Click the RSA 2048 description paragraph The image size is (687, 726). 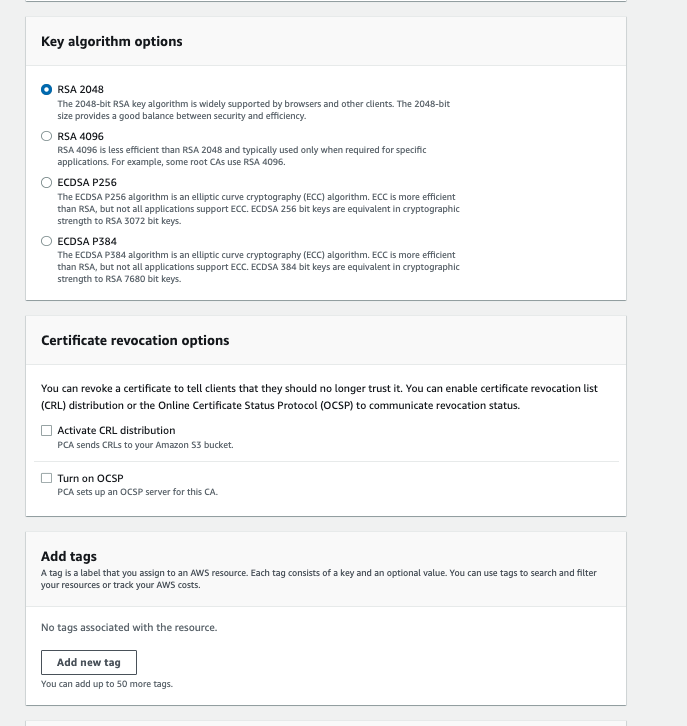coord(254,110)
